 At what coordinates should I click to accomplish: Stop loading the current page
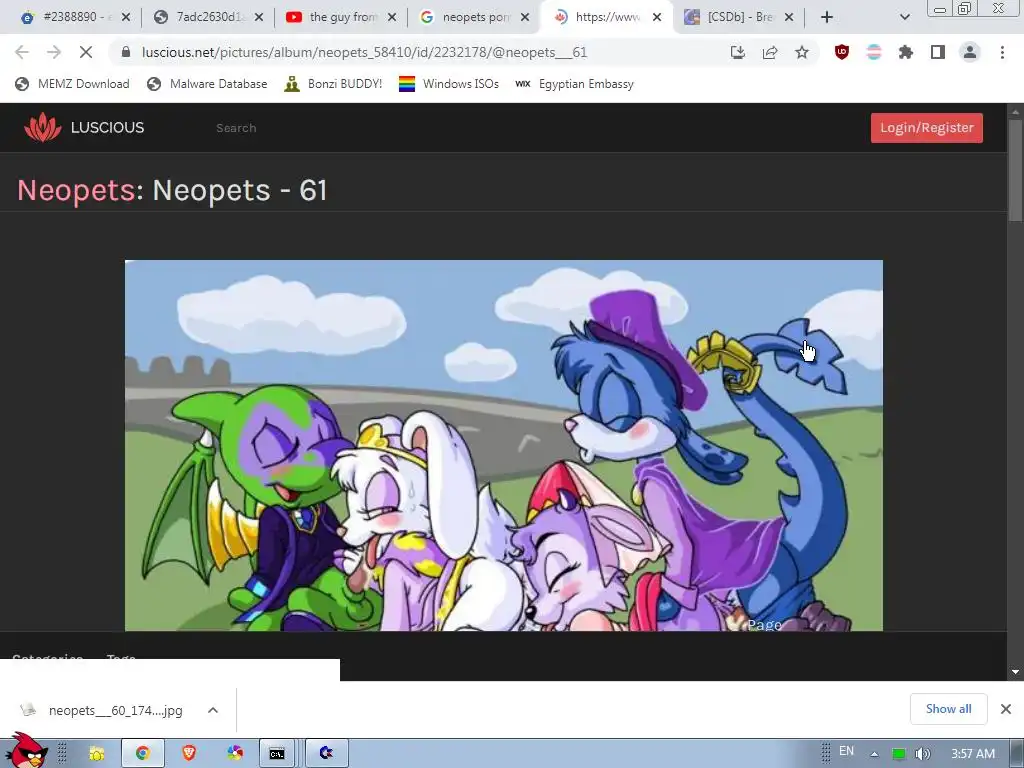point(86,52)
